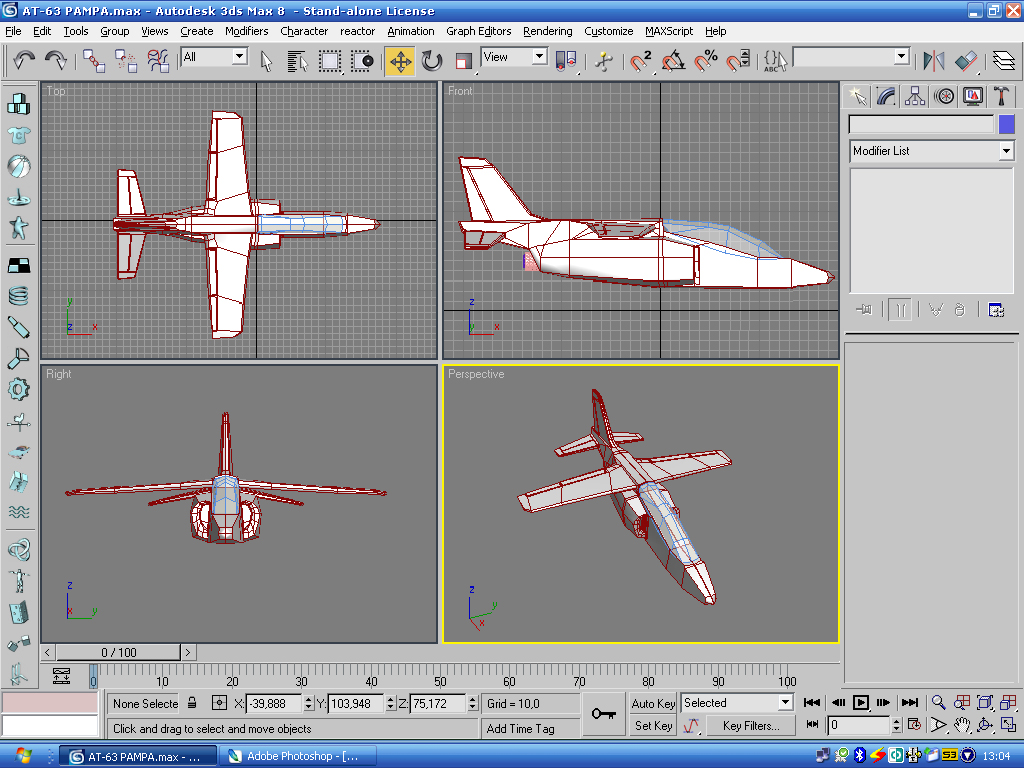Toggle Angle Snap
The height and width of the screenshot is (768, 1024).
(x=673, y=61)
